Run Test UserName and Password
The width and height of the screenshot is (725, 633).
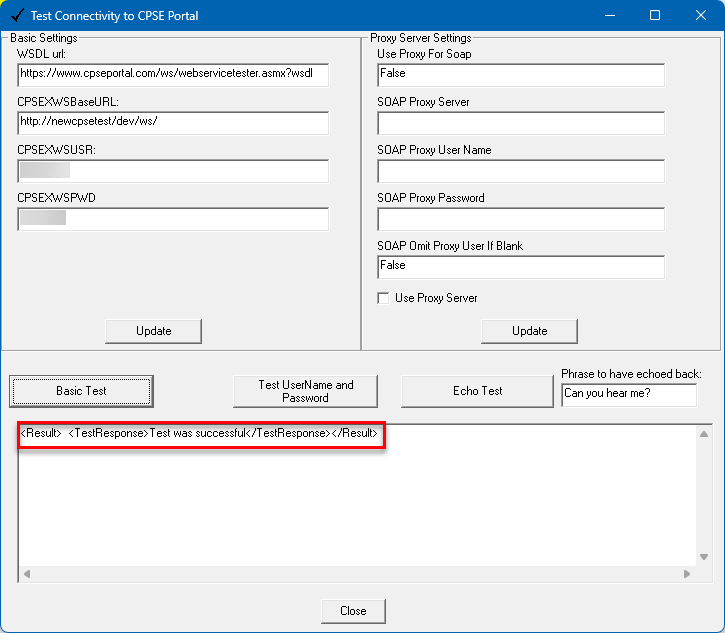(x=305, y=391)
